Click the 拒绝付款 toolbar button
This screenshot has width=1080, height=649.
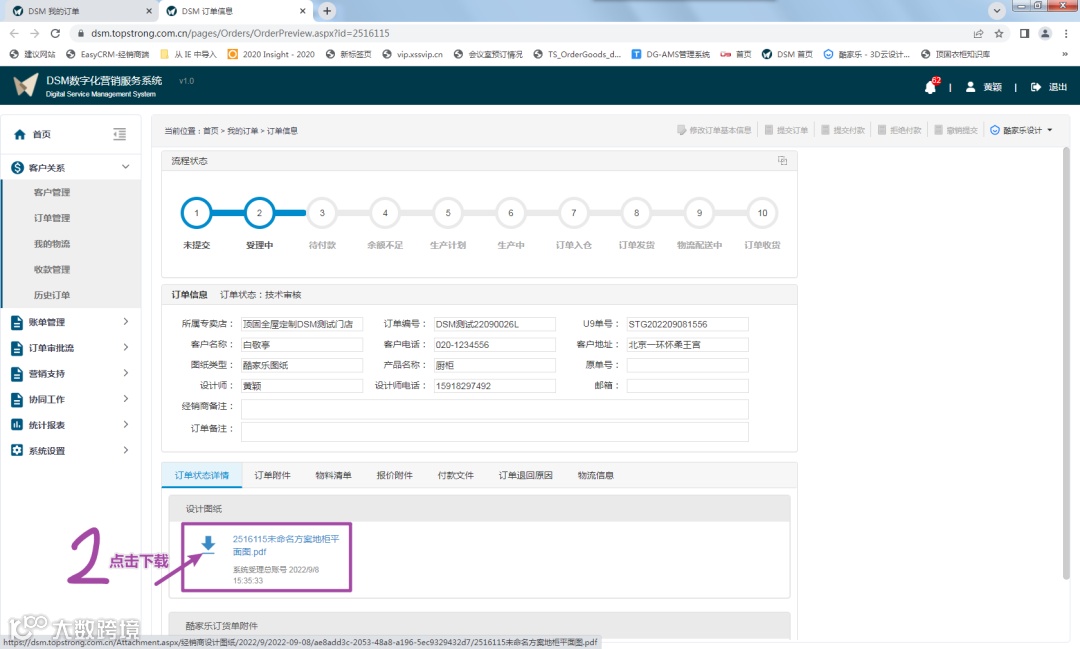(899, 130)
